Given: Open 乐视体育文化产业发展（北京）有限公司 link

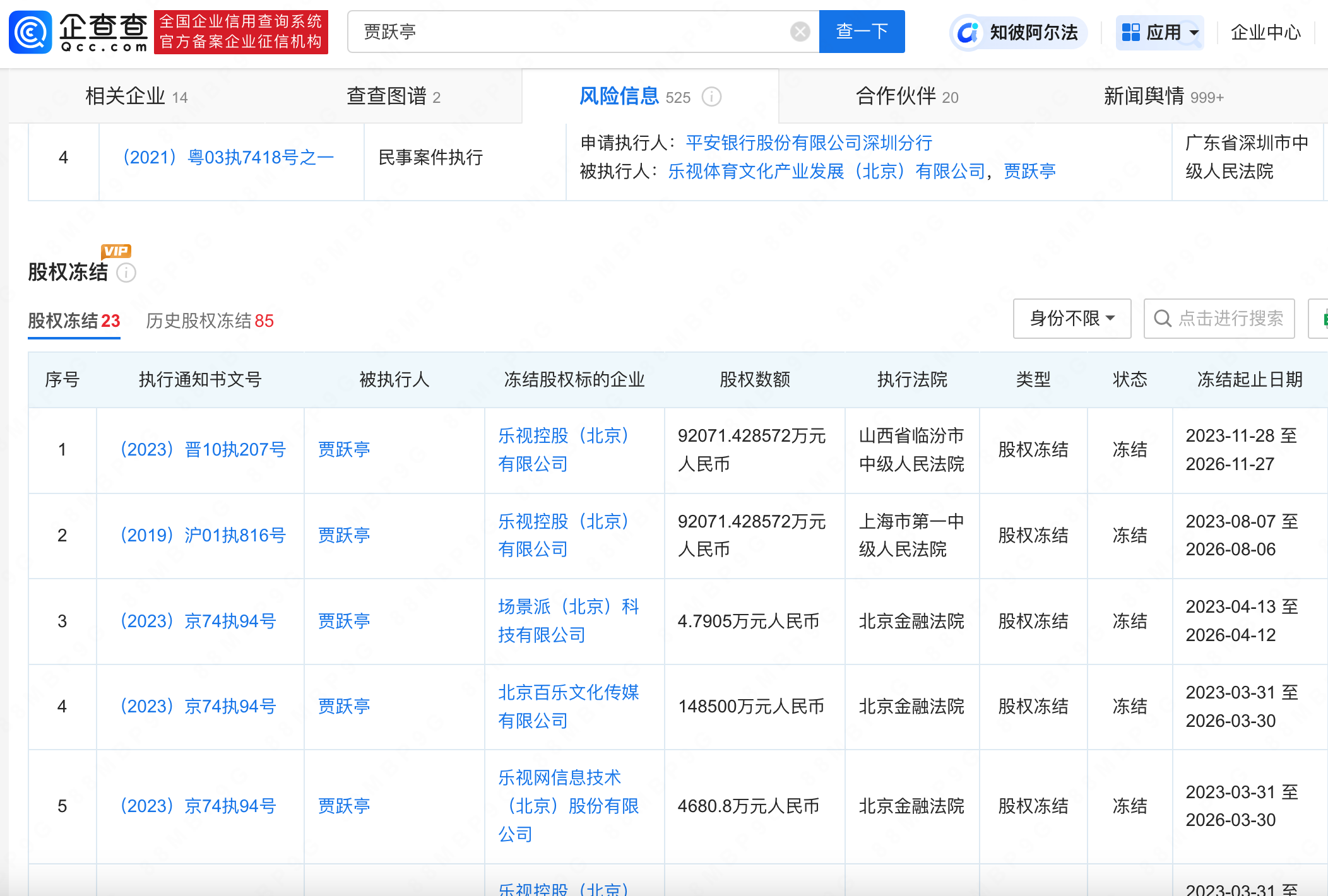Looking at the screenshot, I should 827,171.
